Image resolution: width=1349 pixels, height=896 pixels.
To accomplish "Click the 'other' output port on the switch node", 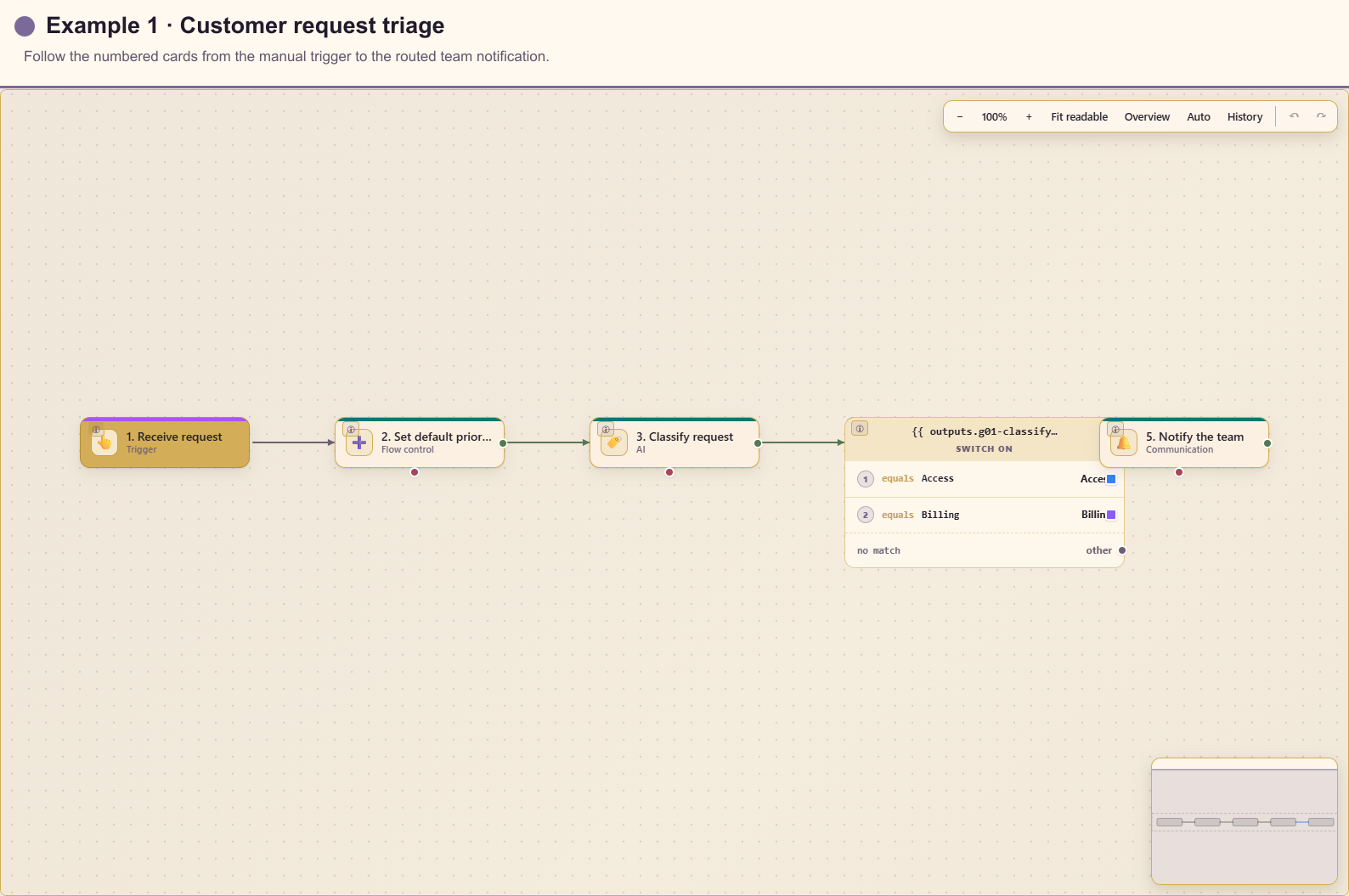I will (x=1122, y=550).
